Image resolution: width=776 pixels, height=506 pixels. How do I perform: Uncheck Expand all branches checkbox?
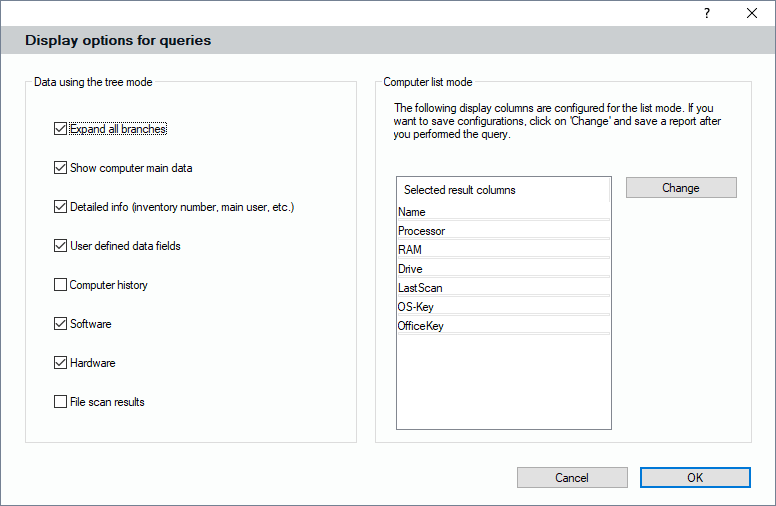pos(60,129)
